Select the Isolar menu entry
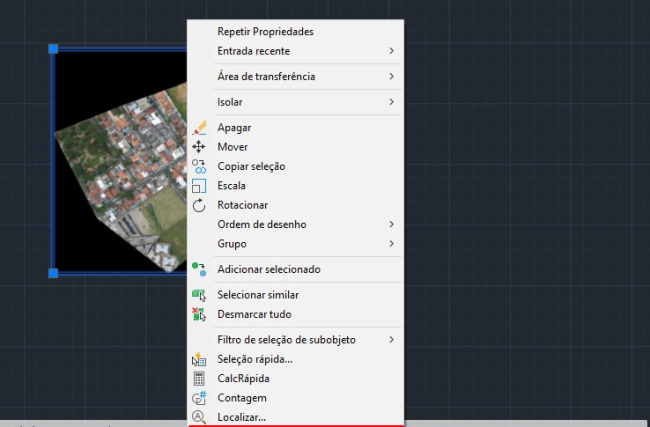Screen dimensions: 650x427 point(296,102)
